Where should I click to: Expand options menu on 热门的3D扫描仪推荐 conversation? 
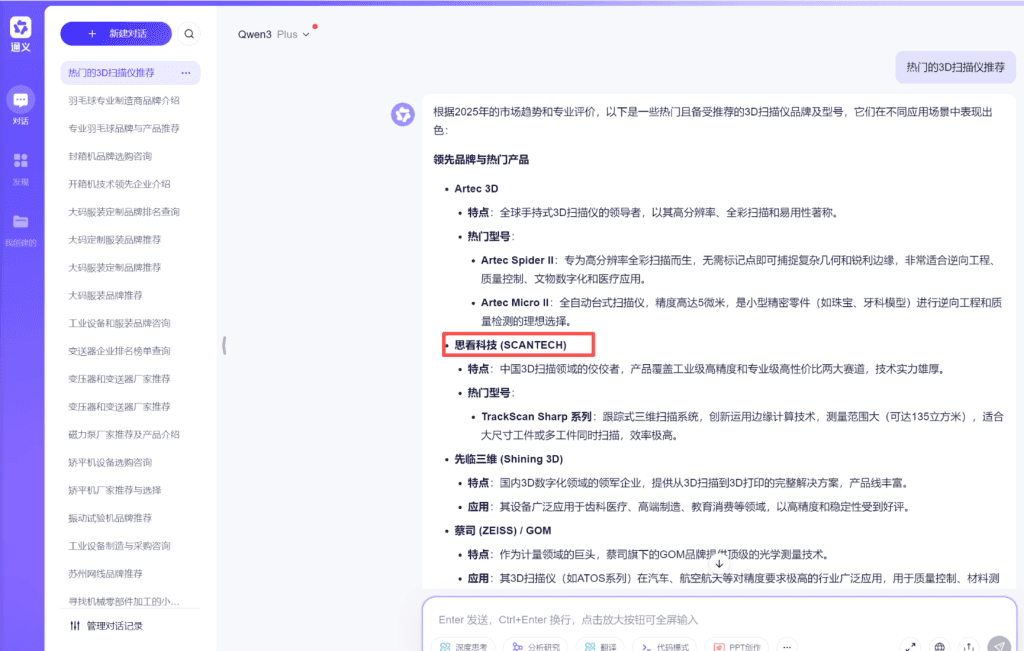(x=186, y=72)
